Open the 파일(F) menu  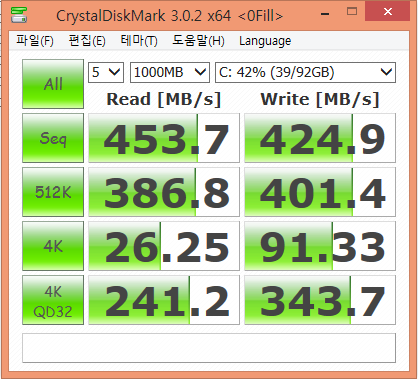tap(35, 41)
